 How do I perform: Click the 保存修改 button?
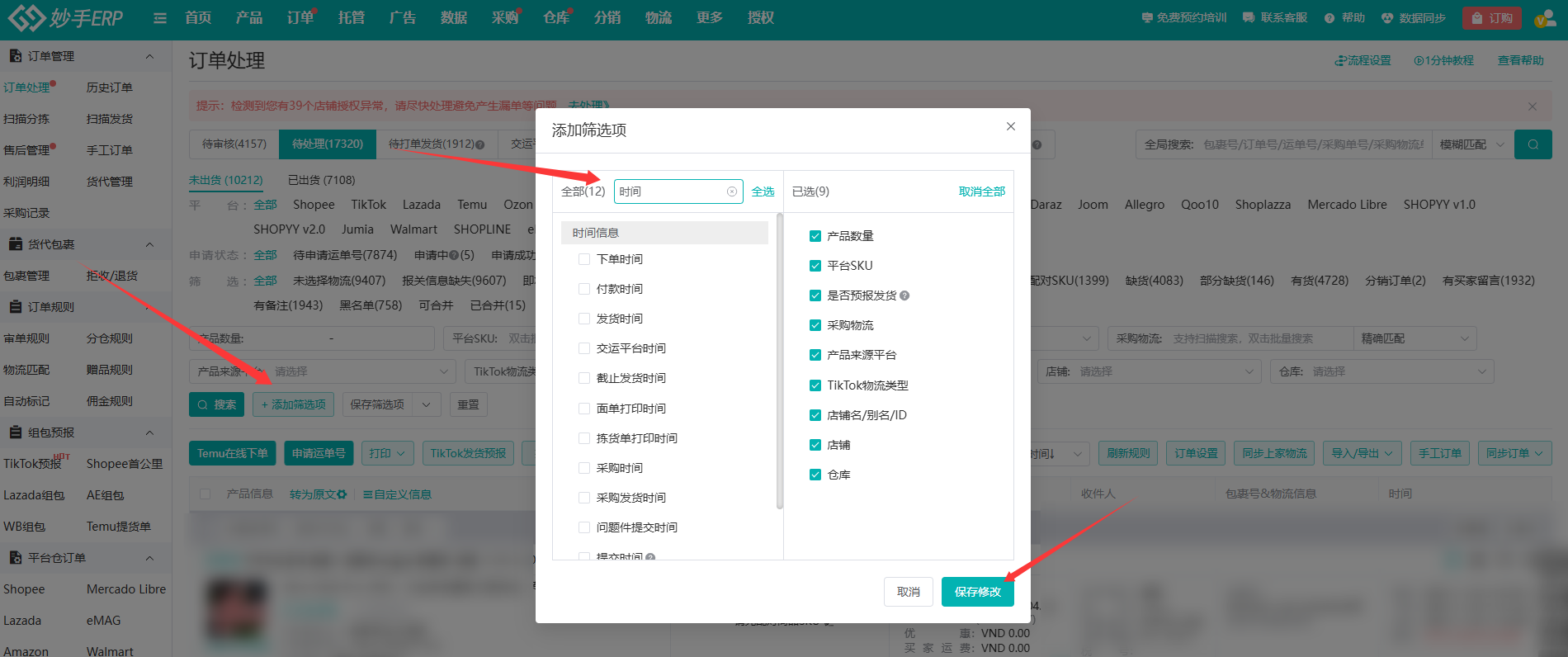[977, 592]
